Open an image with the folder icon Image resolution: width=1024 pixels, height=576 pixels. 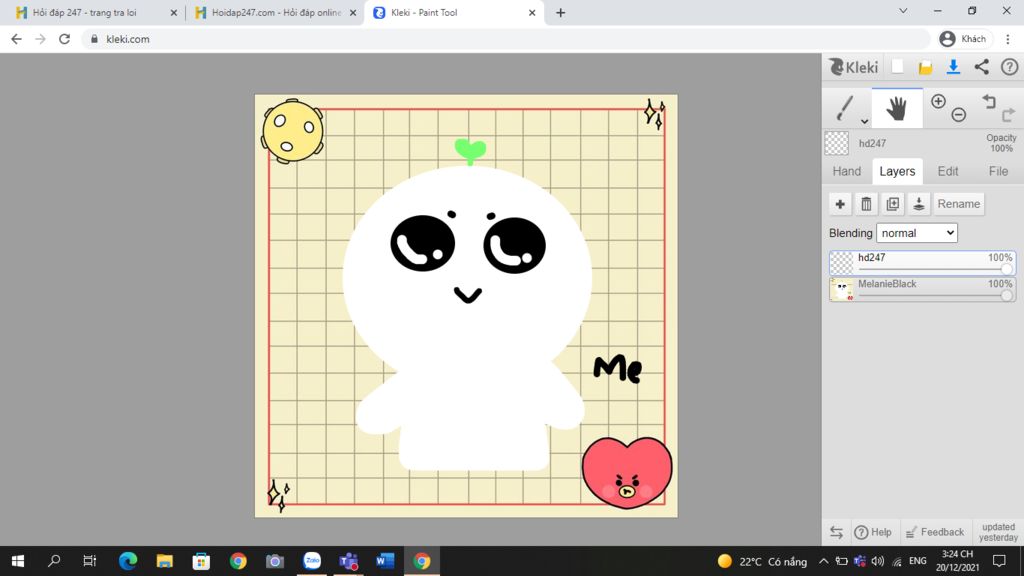coord(925,67)
